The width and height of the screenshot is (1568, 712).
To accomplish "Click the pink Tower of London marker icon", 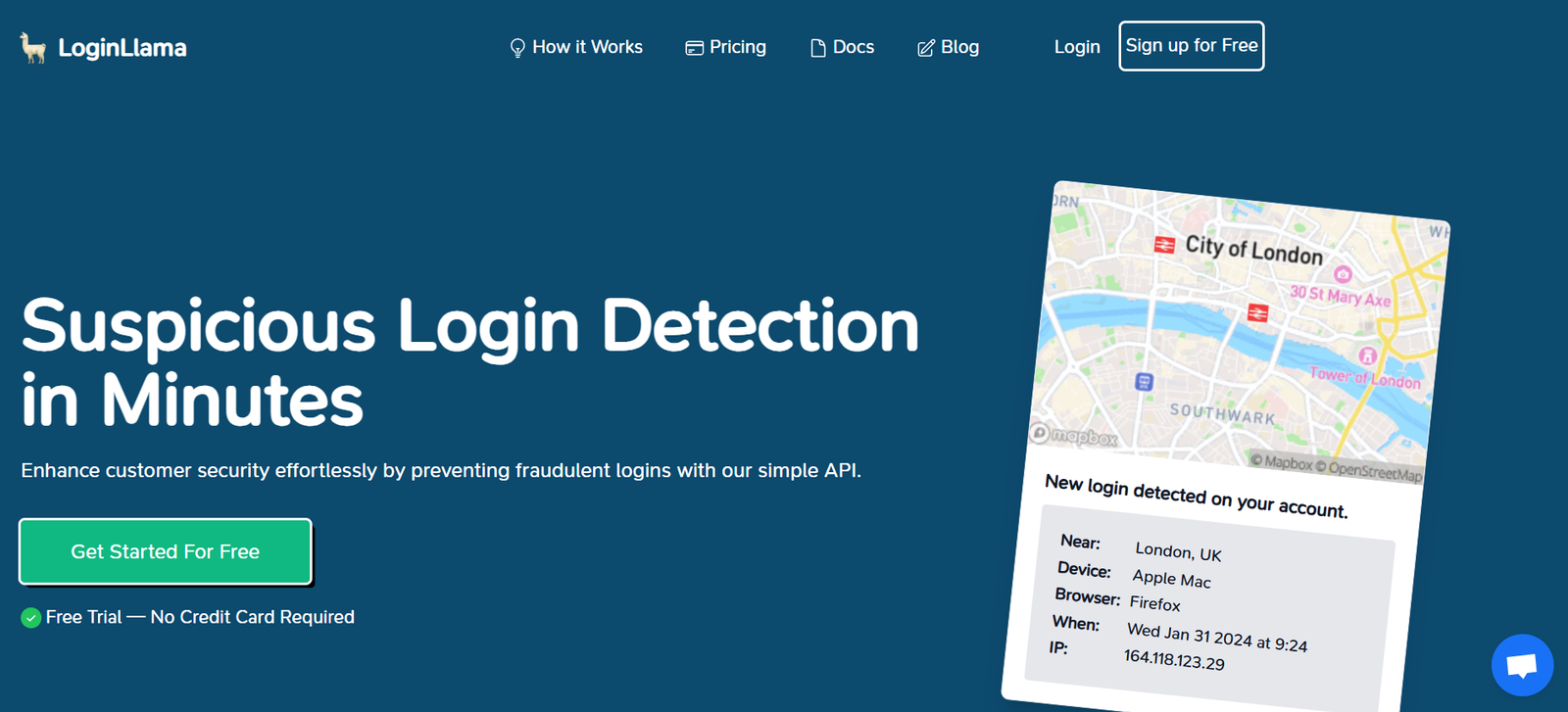I will click(x=1367, y=356).
